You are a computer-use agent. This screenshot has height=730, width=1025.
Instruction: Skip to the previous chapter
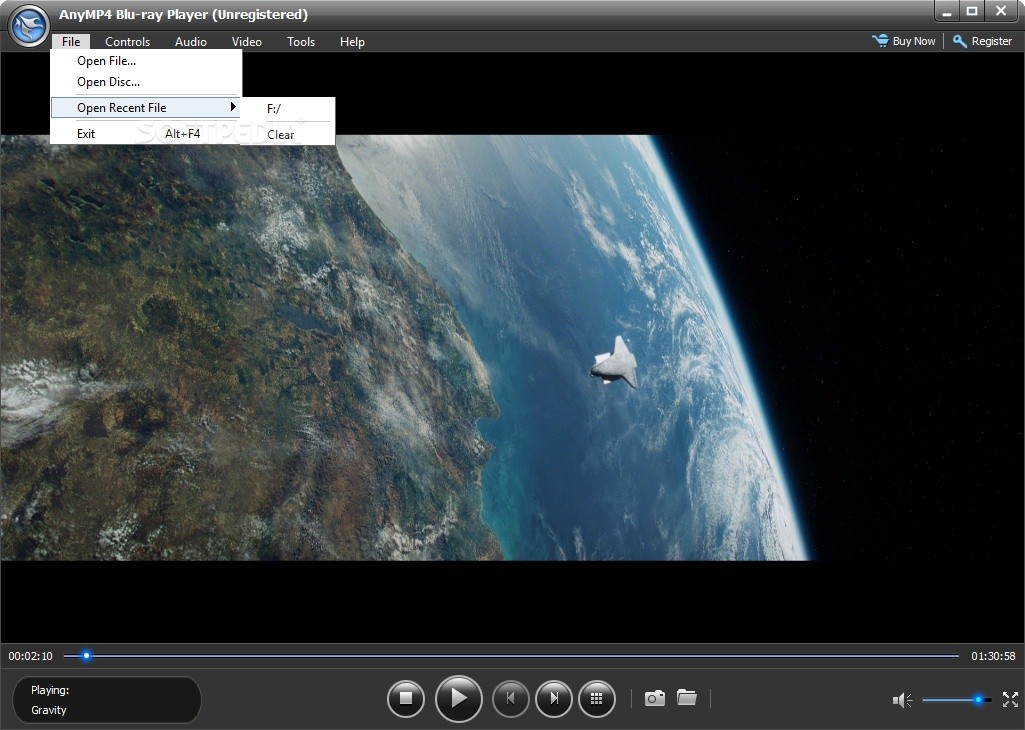(x=510, y=698)
